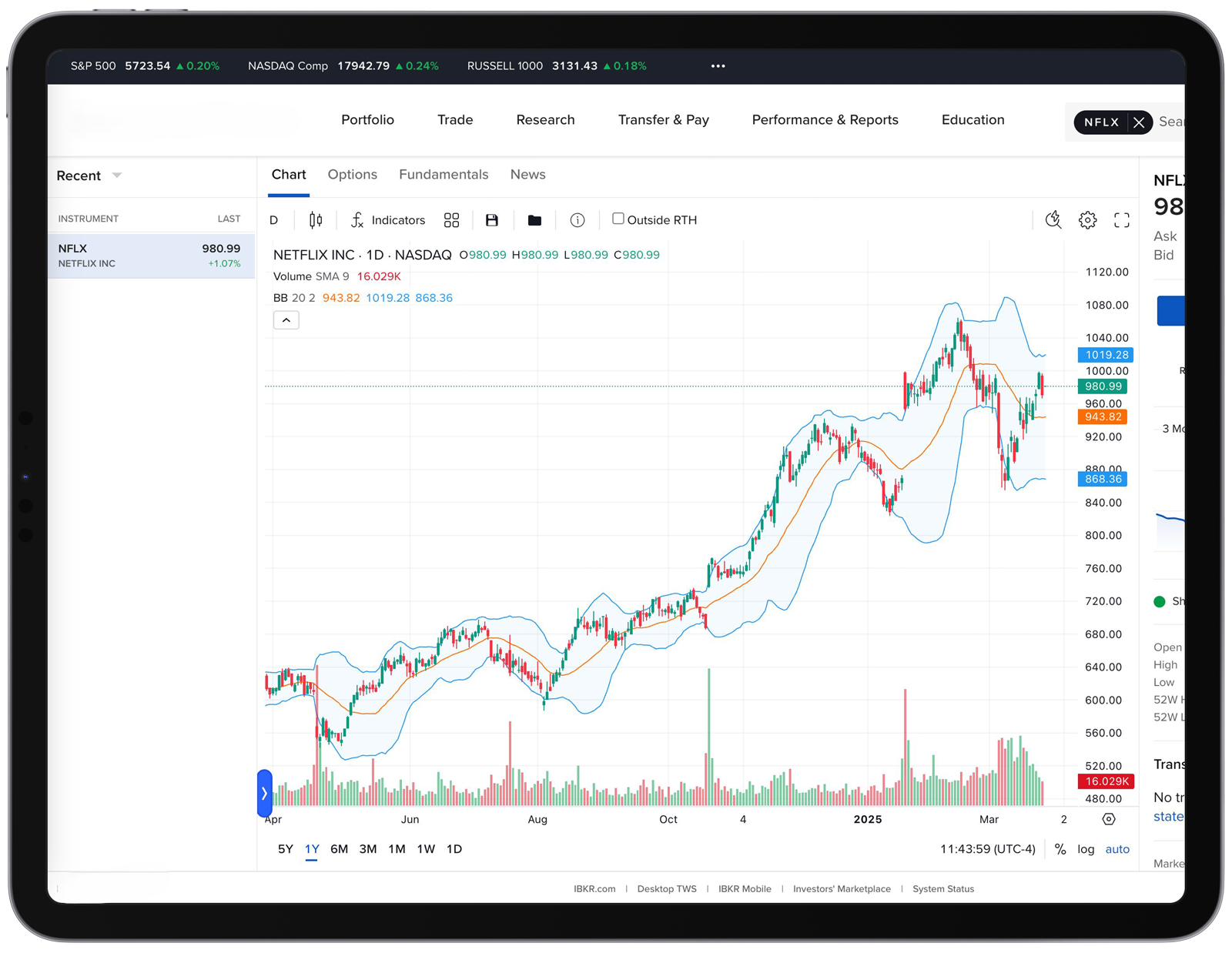Follow the Desktop TWS footer link
Screen dimensions: 1232x953
[667, 889]
